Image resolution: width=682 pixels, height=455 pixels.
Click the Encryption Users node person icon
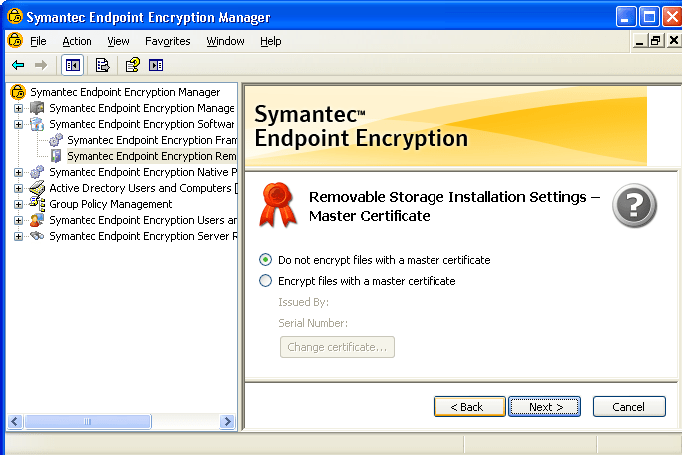coord(37,220)
